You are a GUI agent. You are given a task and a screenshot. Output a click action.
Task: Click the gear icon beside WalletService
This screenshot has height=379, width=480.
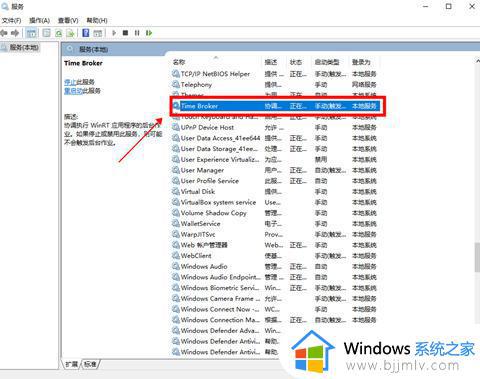click(176, 223)
